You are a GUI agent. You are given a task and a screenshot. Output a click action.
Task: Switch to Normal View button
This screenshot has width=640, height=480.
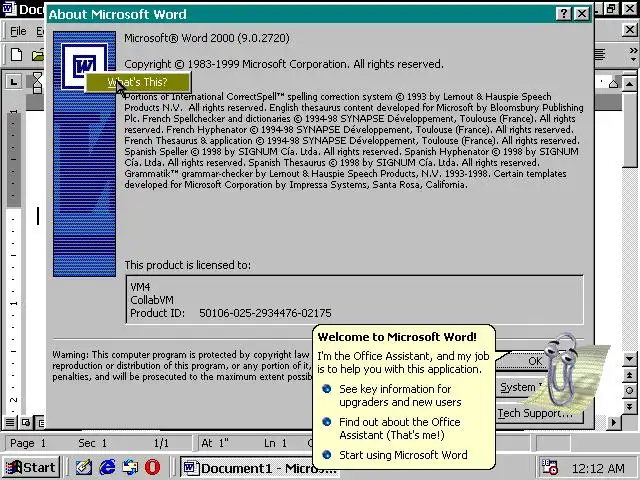pyautogui.click(x=10, y=422)
